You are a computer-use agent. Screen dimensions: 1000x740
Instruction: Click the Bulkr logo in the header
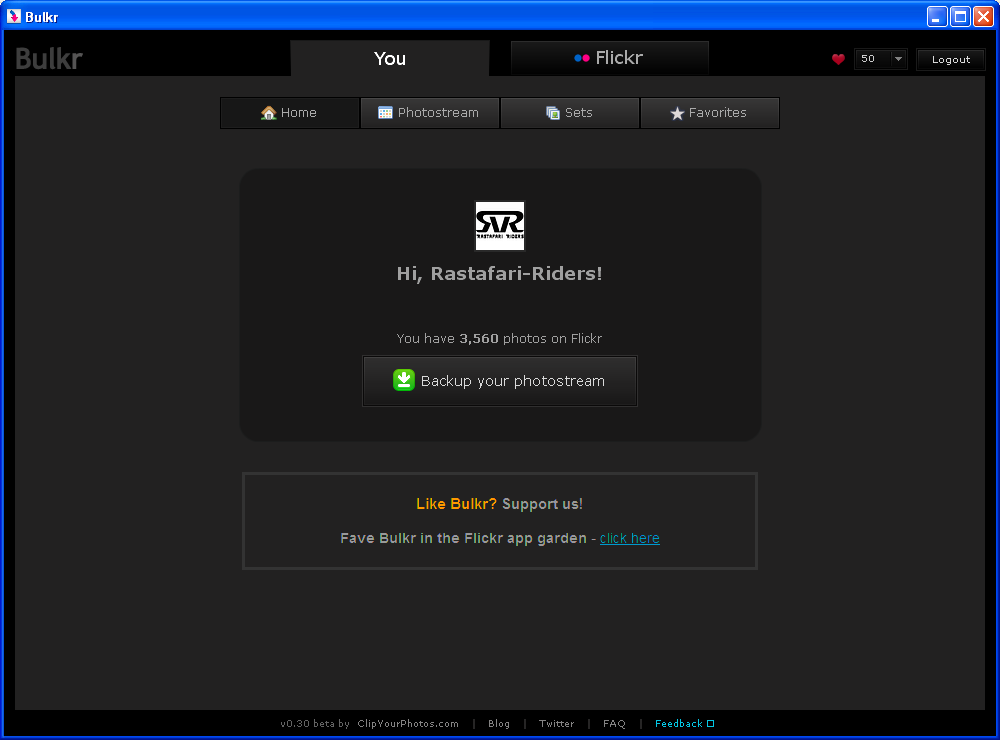coord(49,59)
